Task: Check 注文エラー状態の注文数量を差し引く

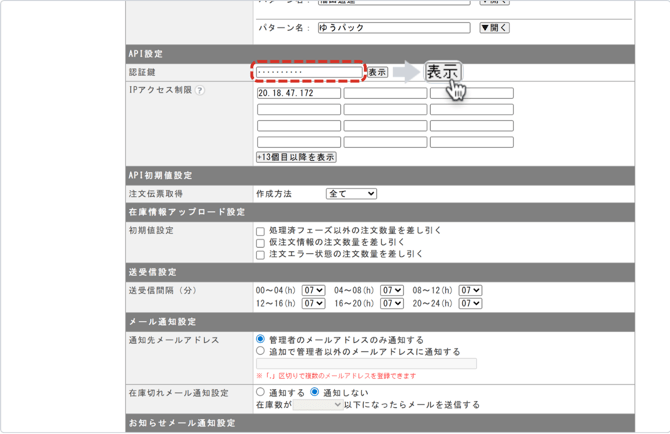Action: click(x=261, y=255)
